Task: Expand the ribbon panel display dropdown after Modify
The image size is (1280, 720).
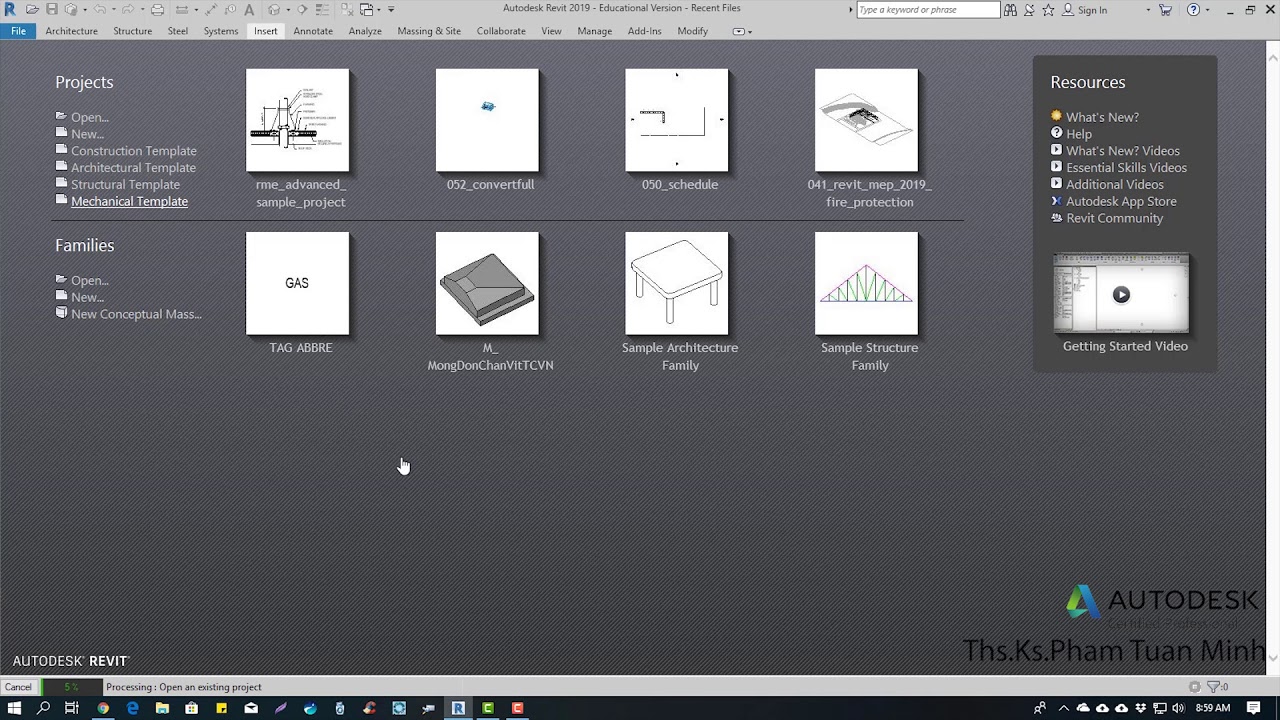Action: [x=741, y=31]
